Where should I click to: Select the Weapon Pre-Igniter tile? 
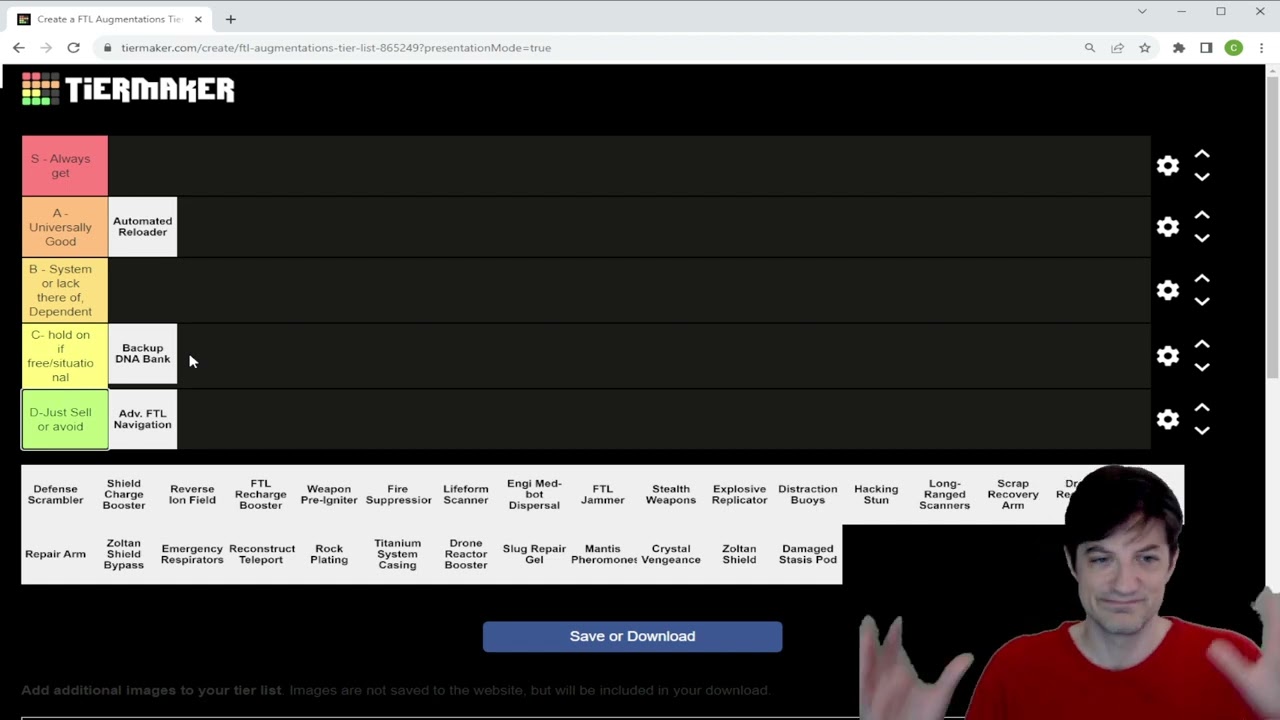point(329,495)
